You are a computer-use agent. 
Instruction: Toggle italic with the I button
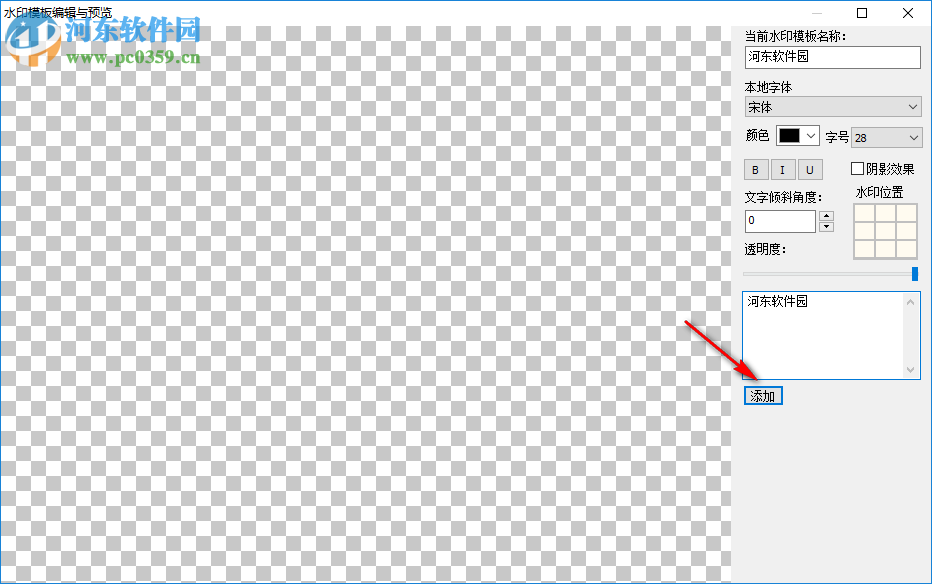[x=782, y=170]
